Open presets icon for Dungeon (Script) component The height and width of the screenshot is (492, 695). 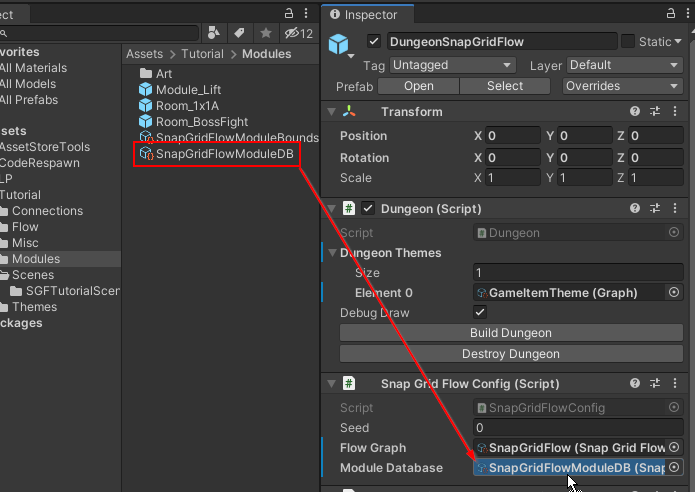655,209
